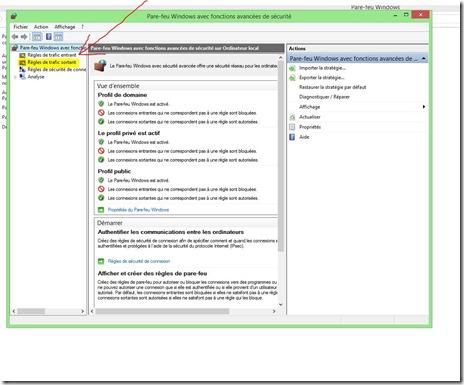Click green icon beside Règles de sécurité de connexion link
The image size is (464, 385).
101,261
